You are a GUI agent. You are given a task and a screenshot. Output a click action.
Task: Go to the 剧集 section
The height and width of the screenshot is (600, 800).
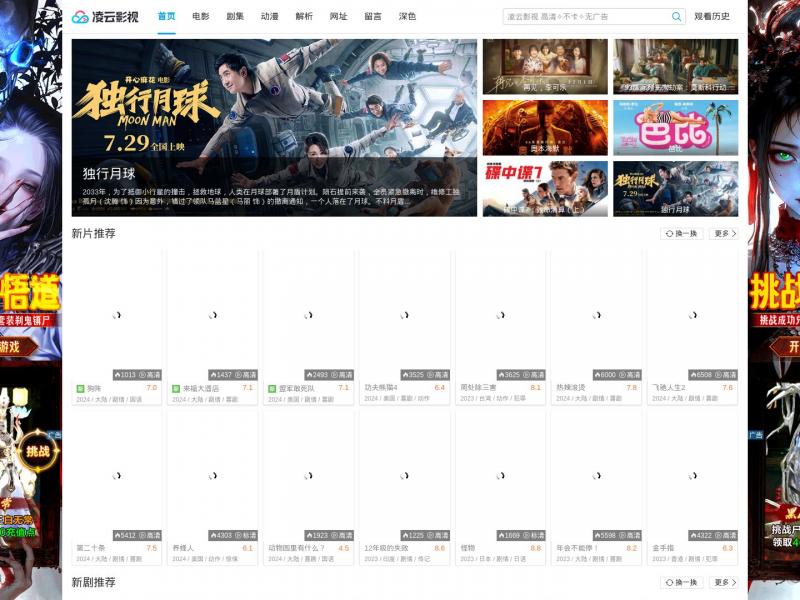[235, 16]
